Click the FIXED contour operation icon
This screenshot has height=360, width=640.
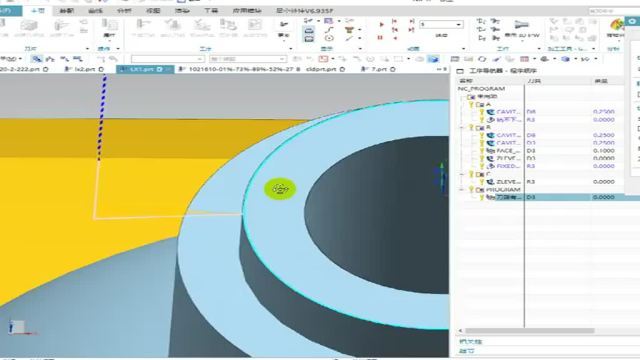click(490, 166)
